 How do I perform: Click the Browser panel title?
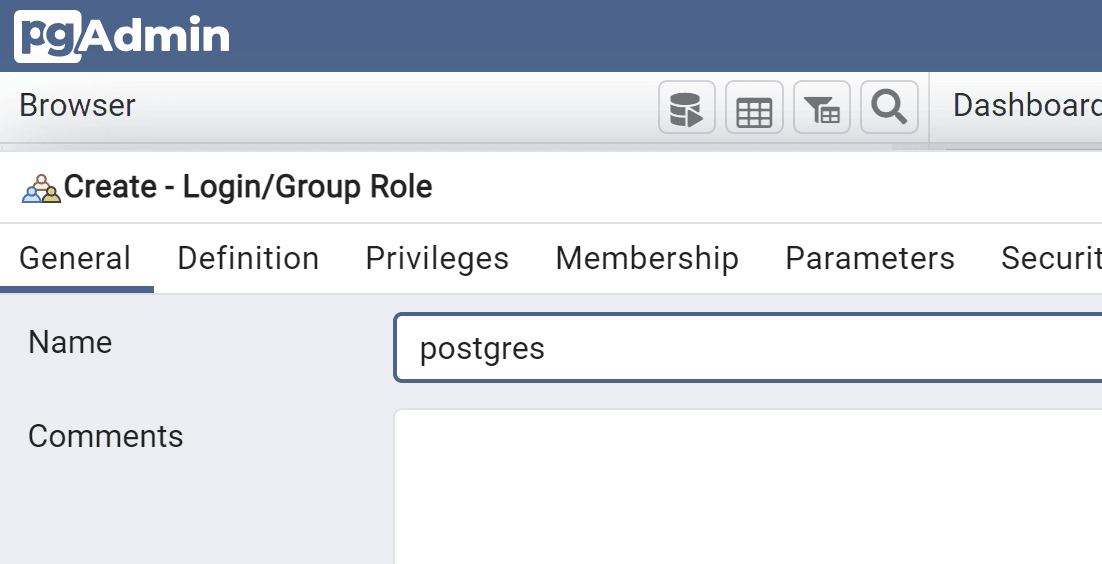point(77,106)
